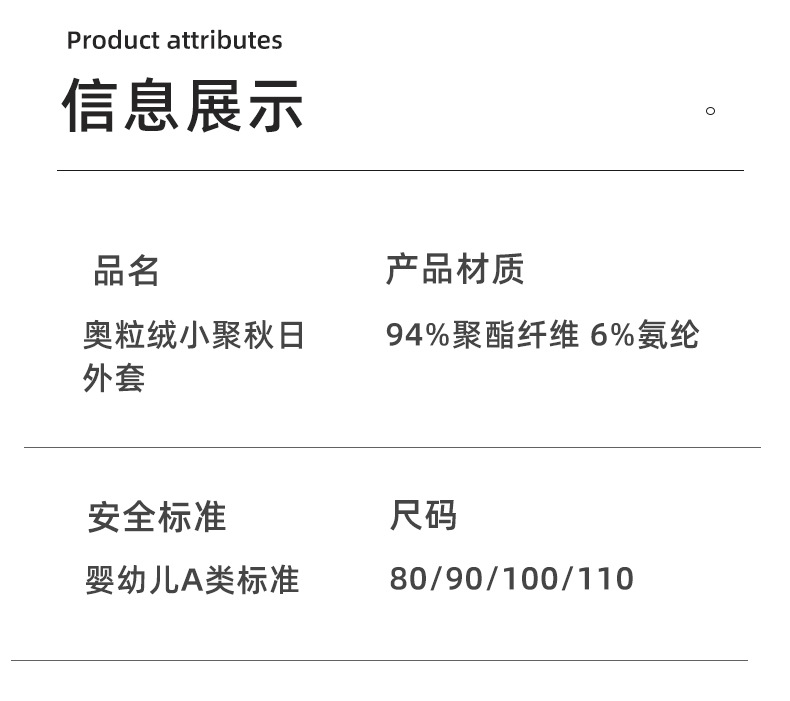Click the 尺码 label
This screenshot has height=701, width=790.
coord(423,516)
